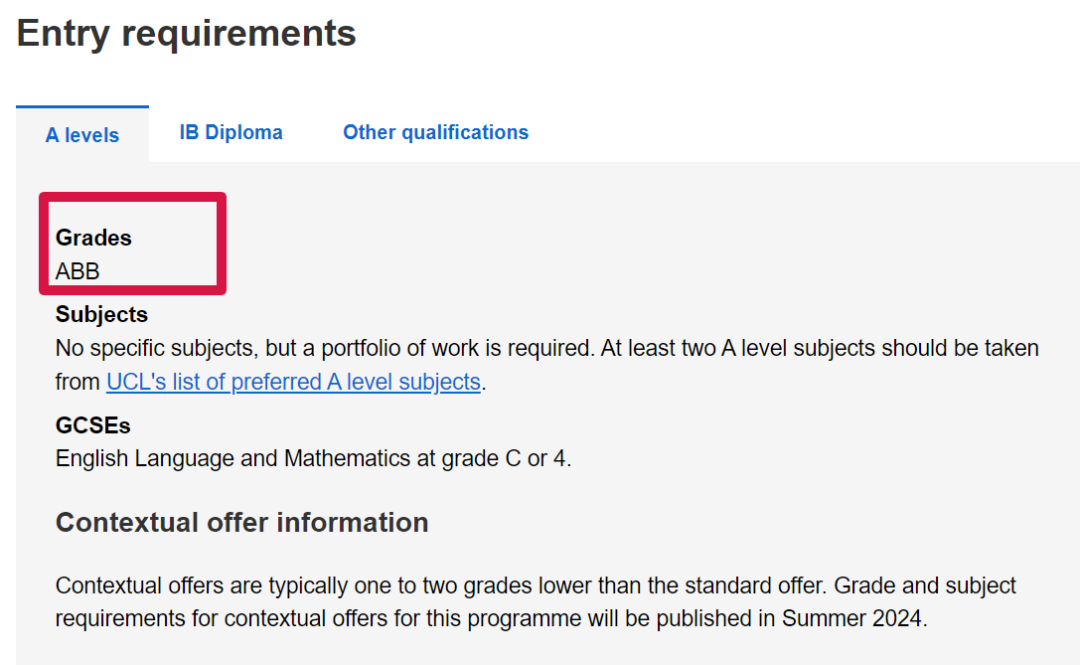This screenshot has height=665, width=1080.
Task: Click the word 'from' before UCL link
Action: 77,382
